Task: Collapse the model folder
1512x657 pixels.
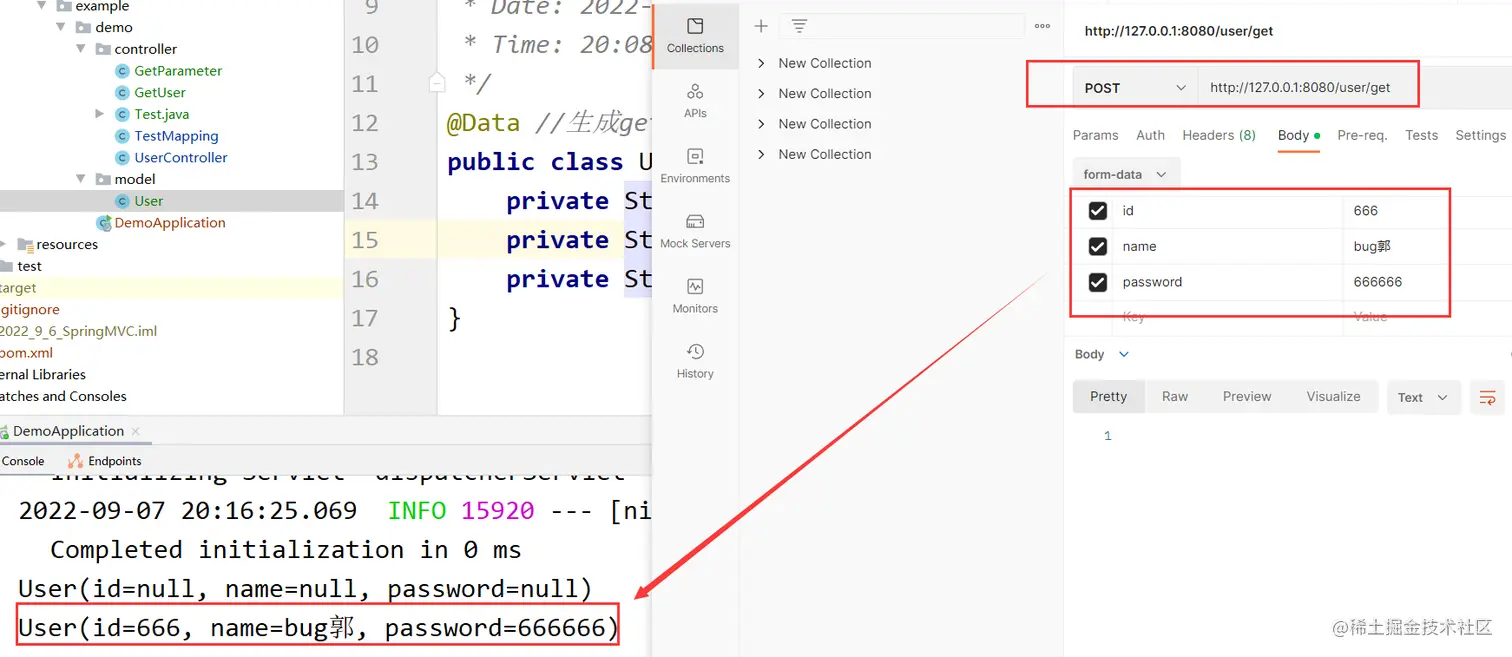Action: (x=81, y=179)
